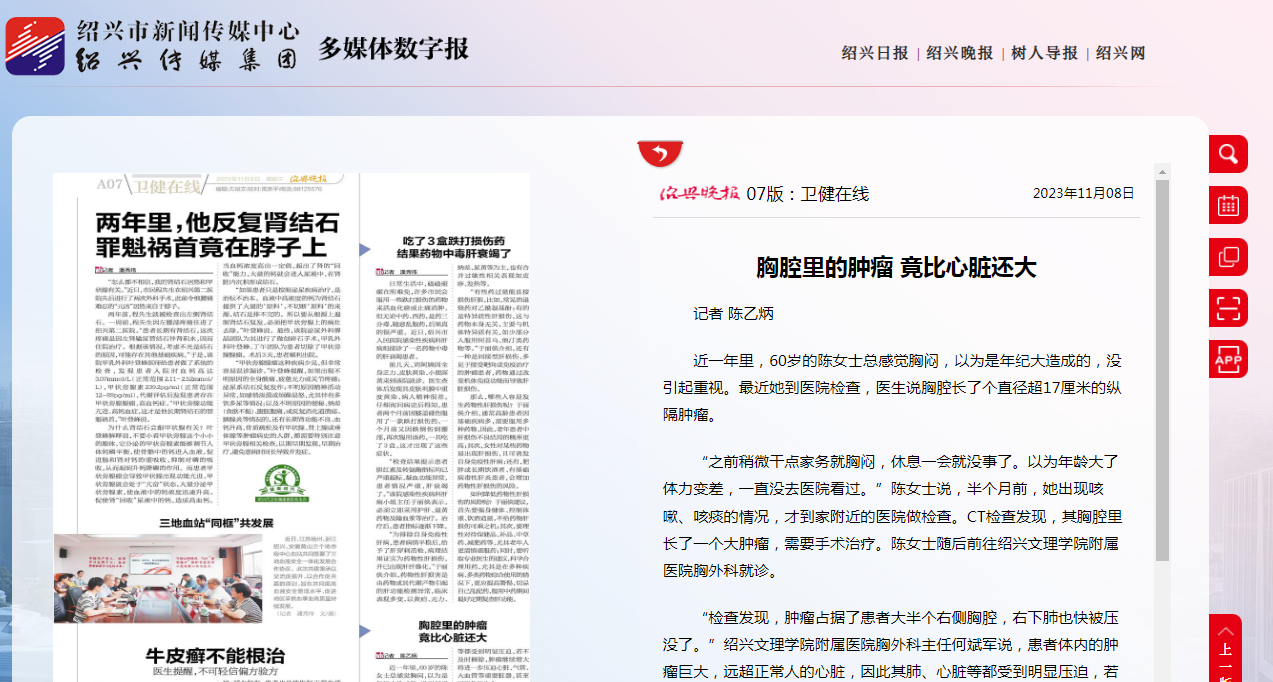Switch to 绍兴晚报 newspaper
The width and height of the screenshot is (1273, 682).
pyautogui.click(x=960, y=53)
